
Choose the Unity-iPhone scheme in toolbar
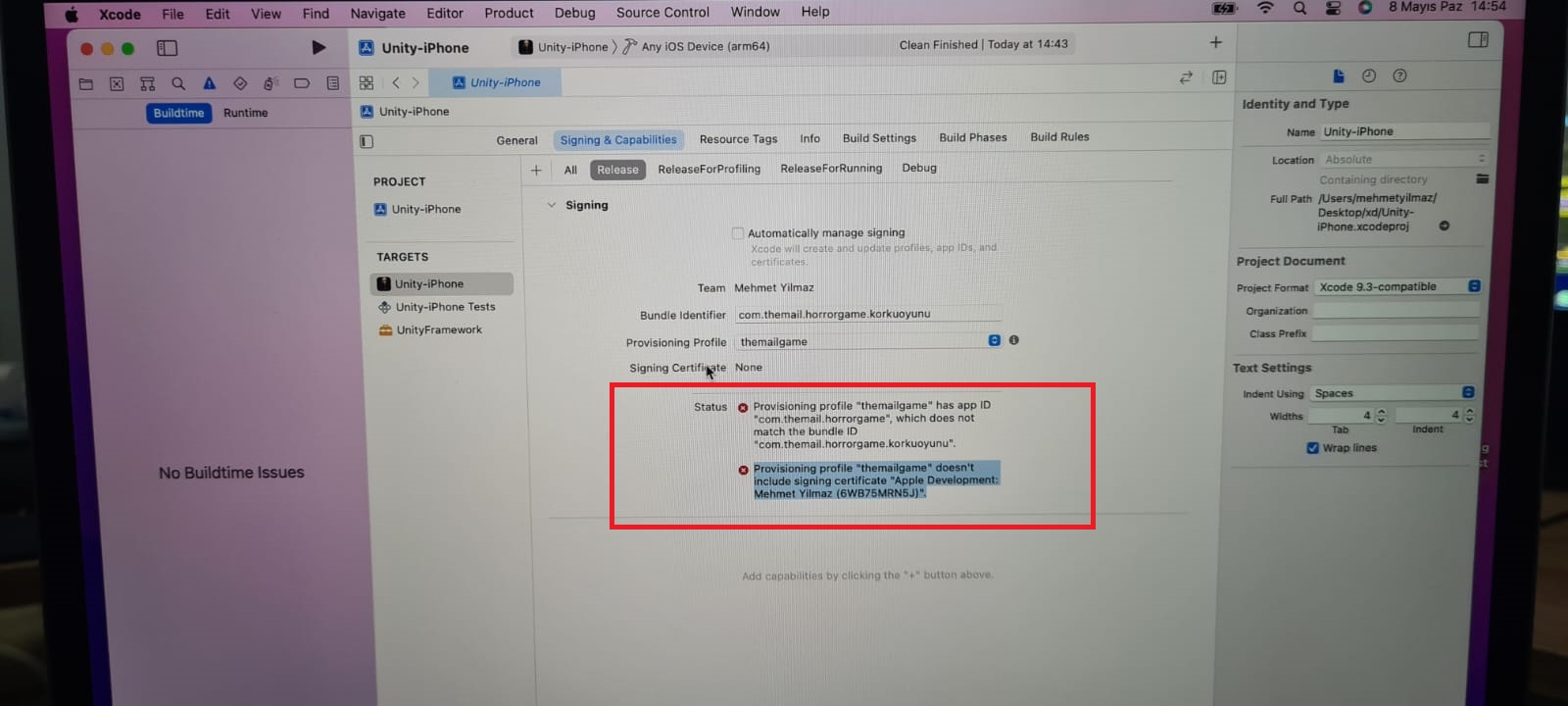[563, 47]
